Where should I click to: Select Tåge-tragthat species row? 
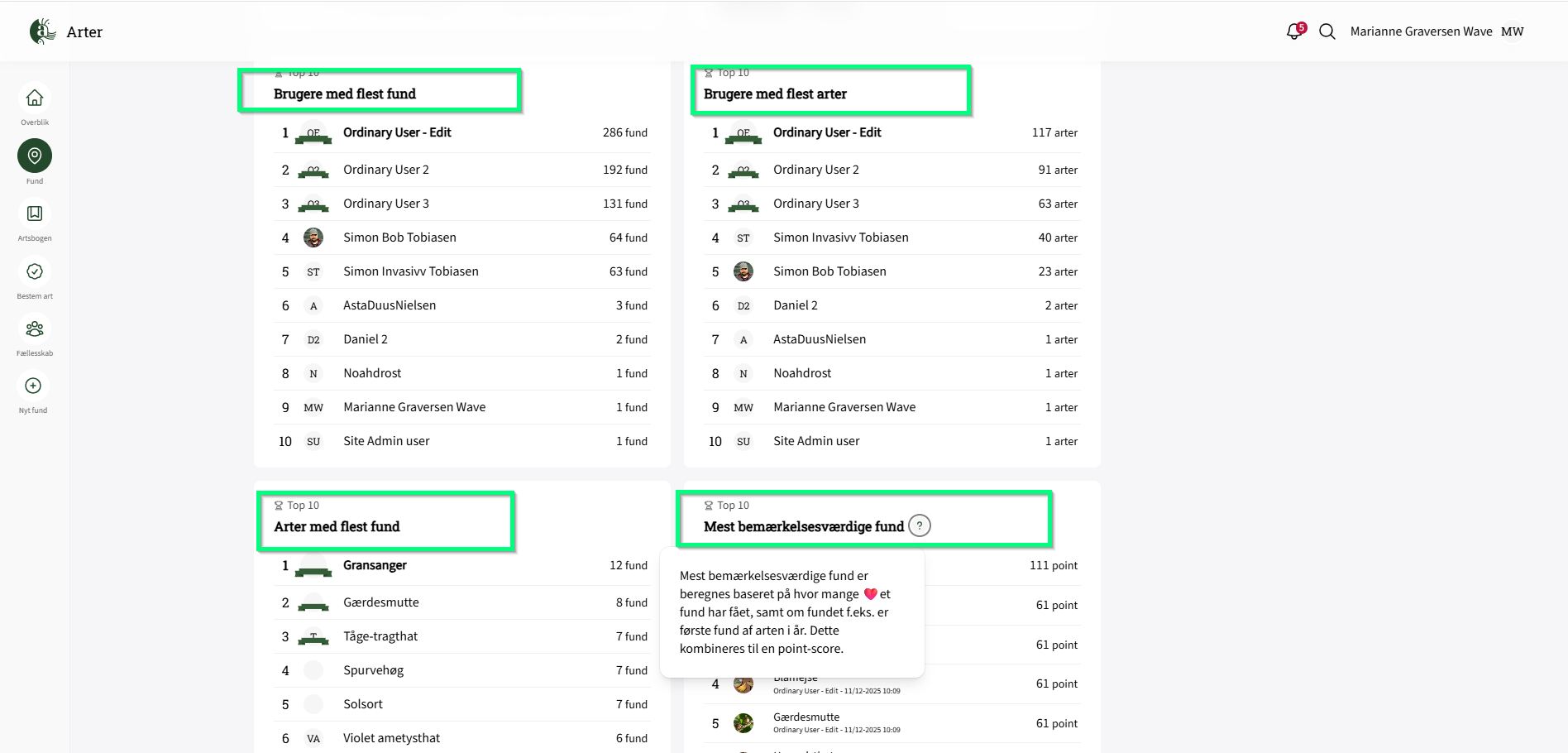pyautogui.click(x=380, y=636)
